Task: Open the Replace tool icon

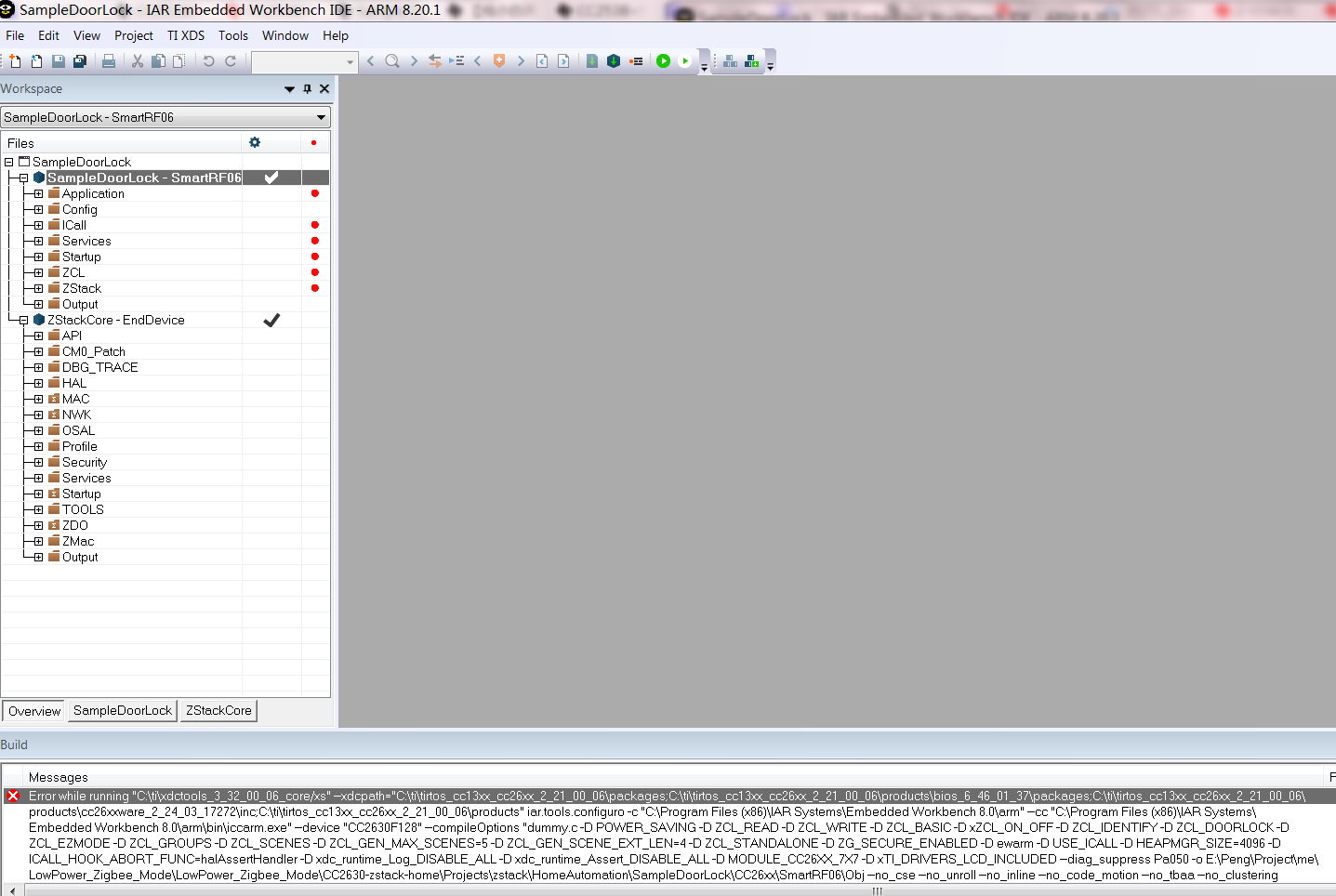Action: (435, 61)
